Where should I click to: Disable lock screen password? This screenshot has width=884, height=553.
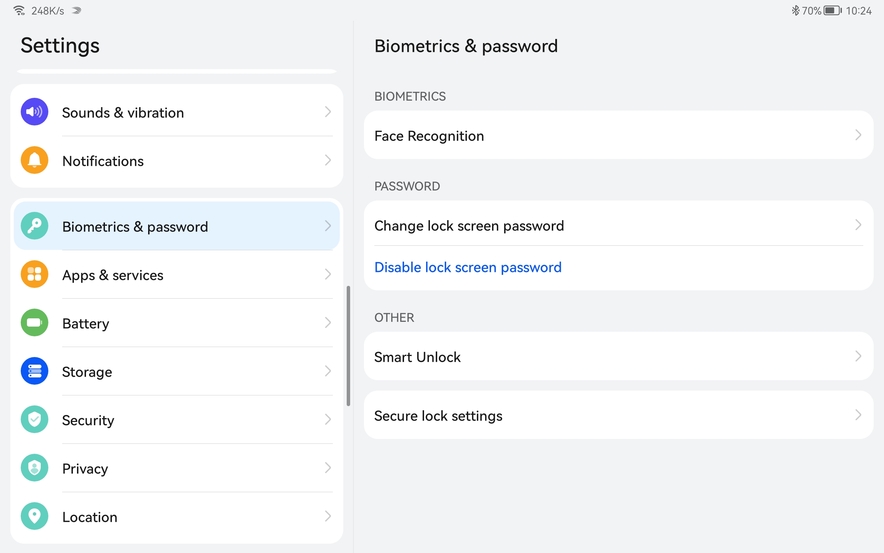click(x=468, y=267)
